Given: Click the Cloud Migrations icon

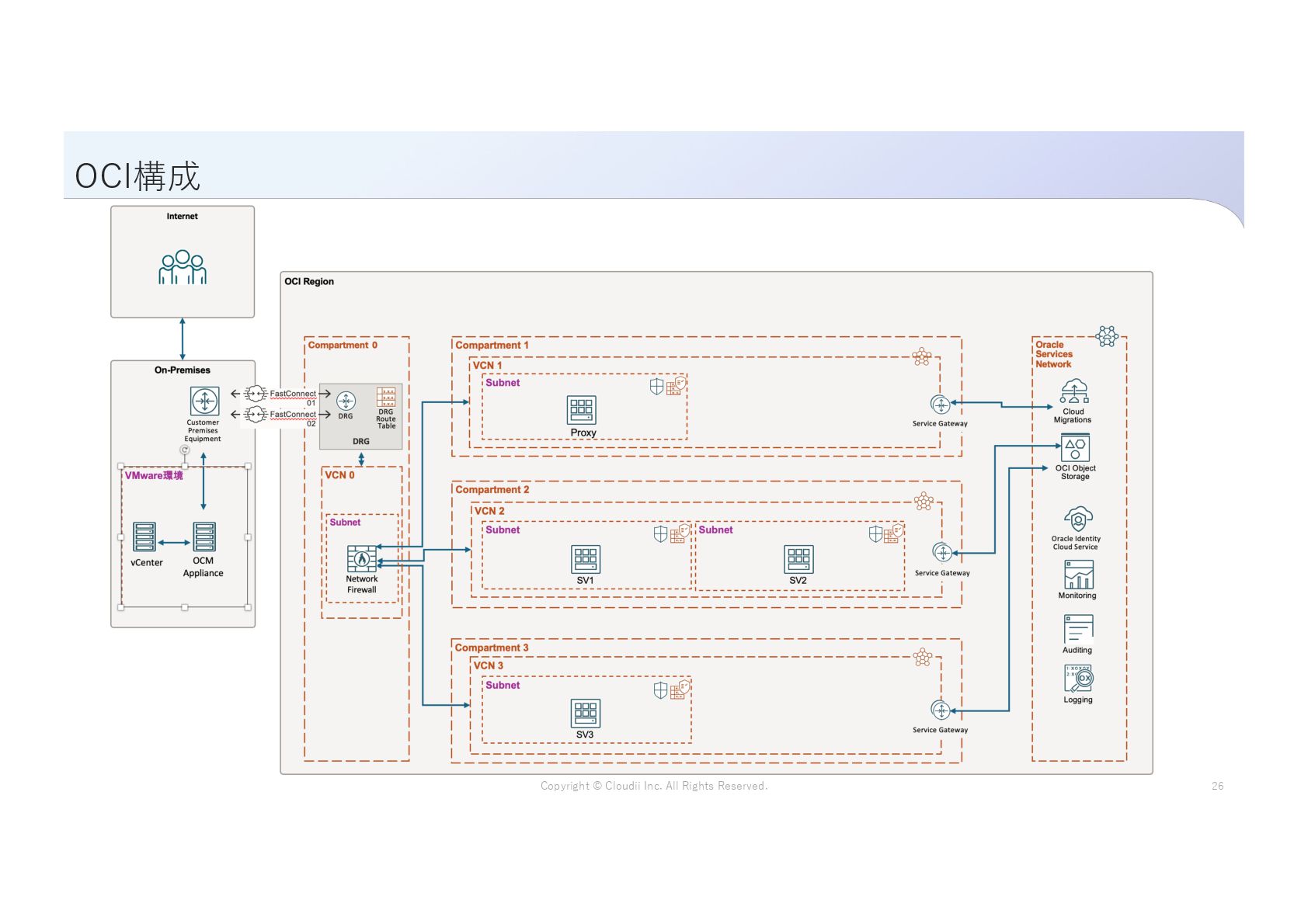Looking at the screenshot, I should (x=1075, y=392).
